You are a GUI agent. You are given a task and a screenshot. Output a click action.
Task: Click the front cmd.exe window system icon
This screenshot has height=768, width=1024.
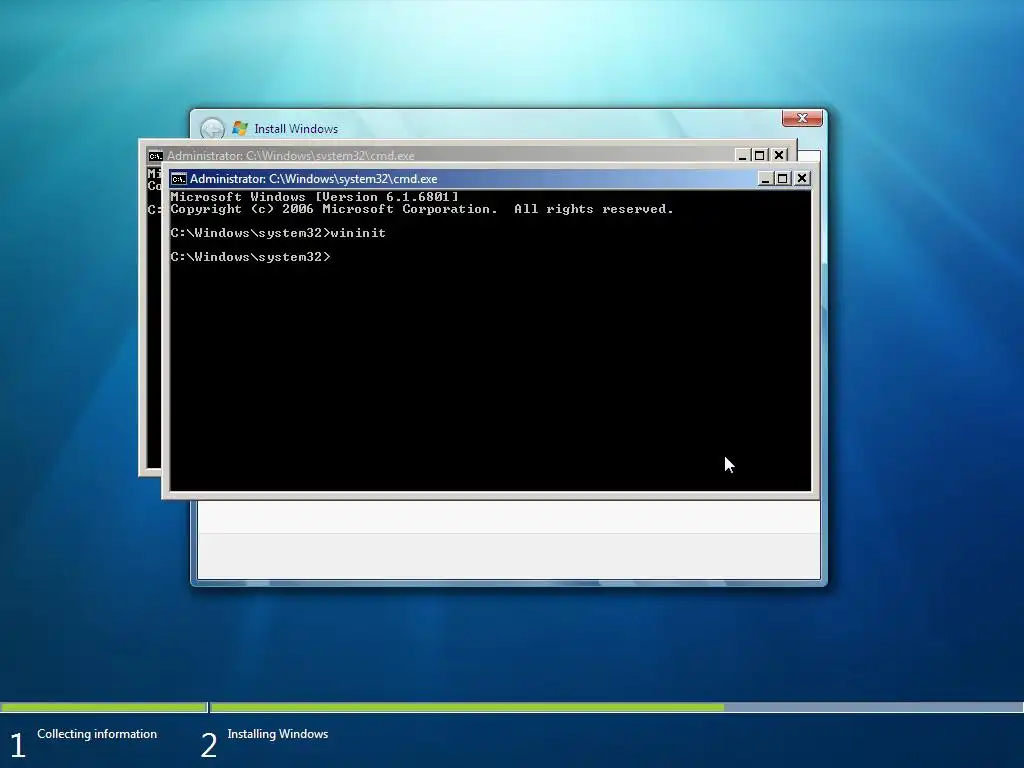(178, 179)
